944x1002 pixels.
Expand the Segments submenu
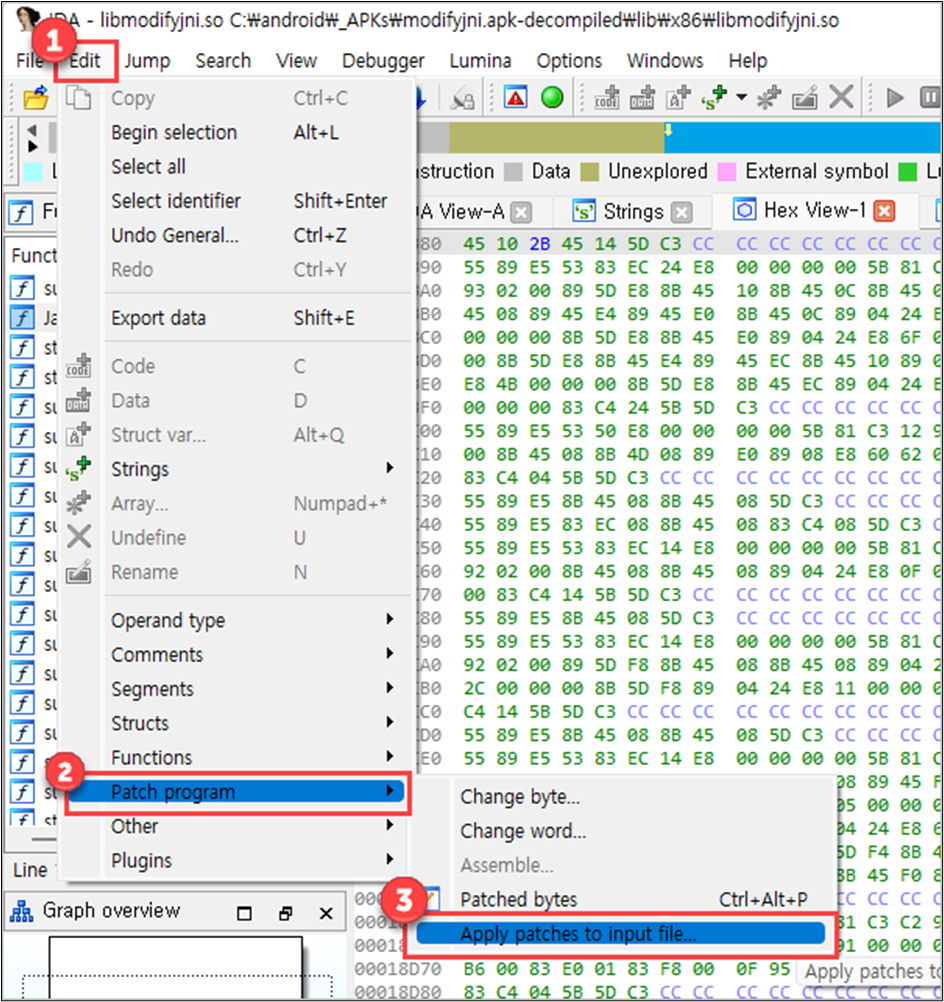click(236, 689)
